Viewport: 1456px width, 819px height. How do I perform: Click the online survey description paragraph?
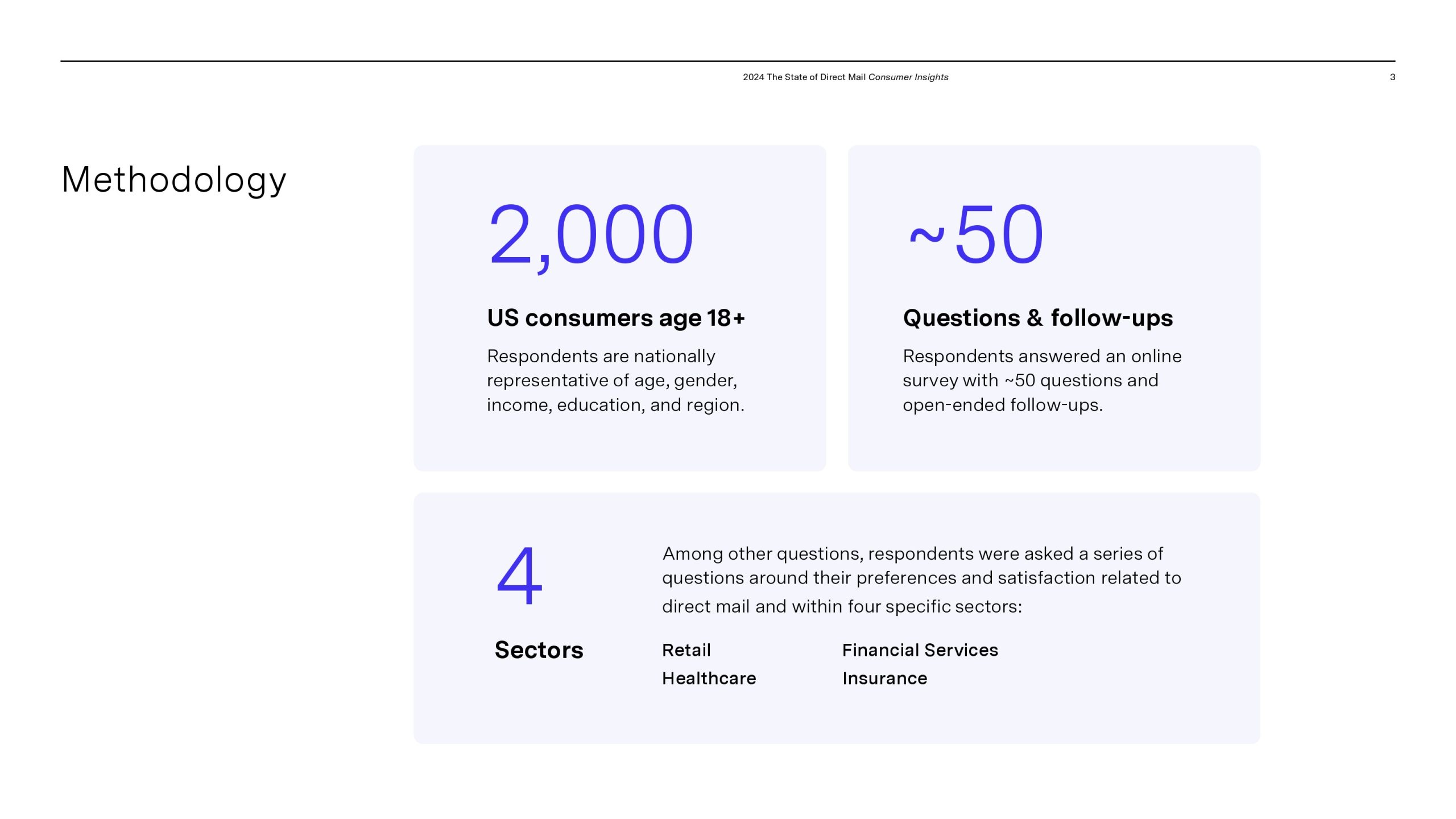pyautogui.click(x=1041, y=380)
